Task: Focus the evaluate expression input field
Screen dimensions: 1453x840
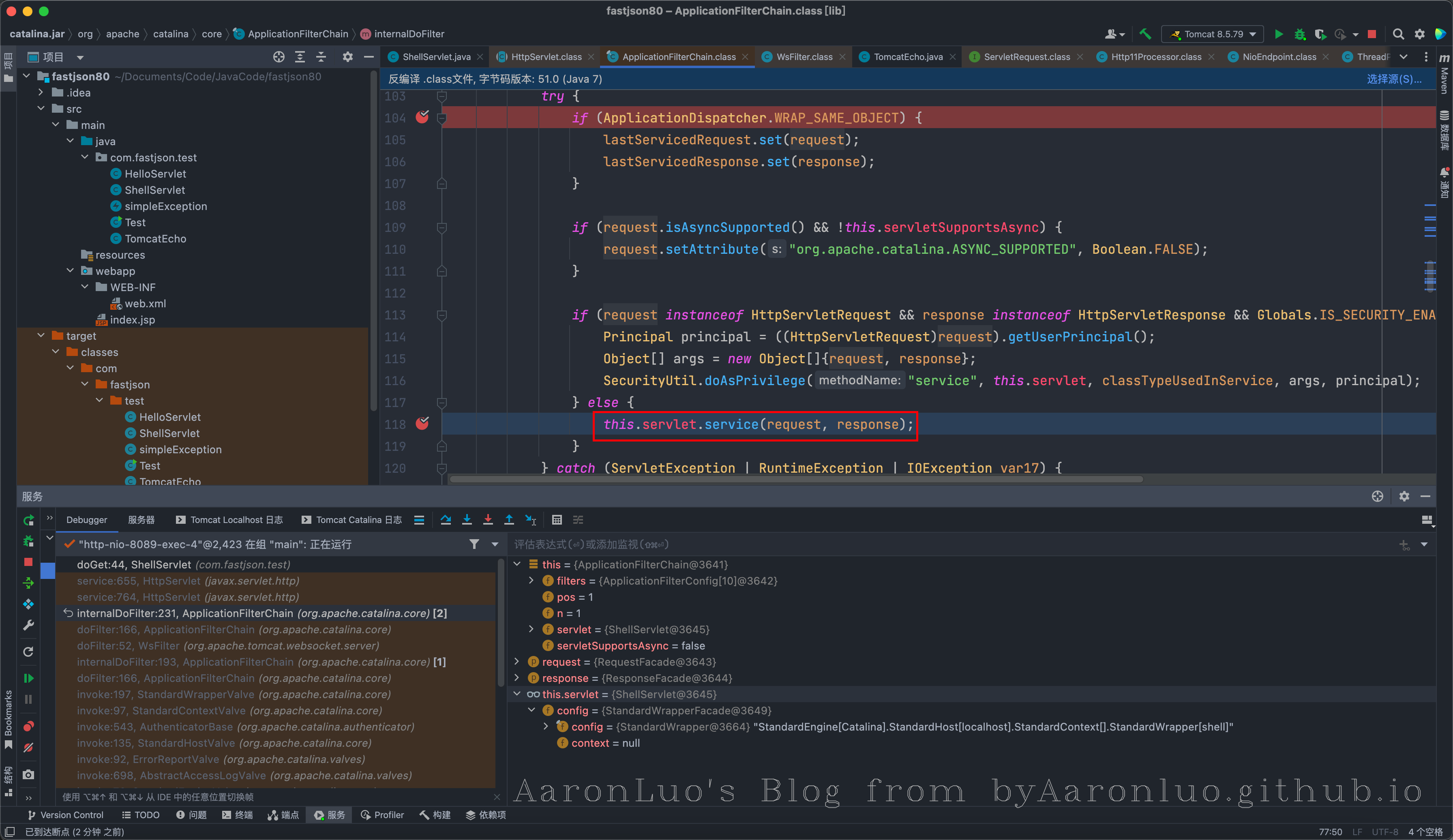Action: pos(952,544)
